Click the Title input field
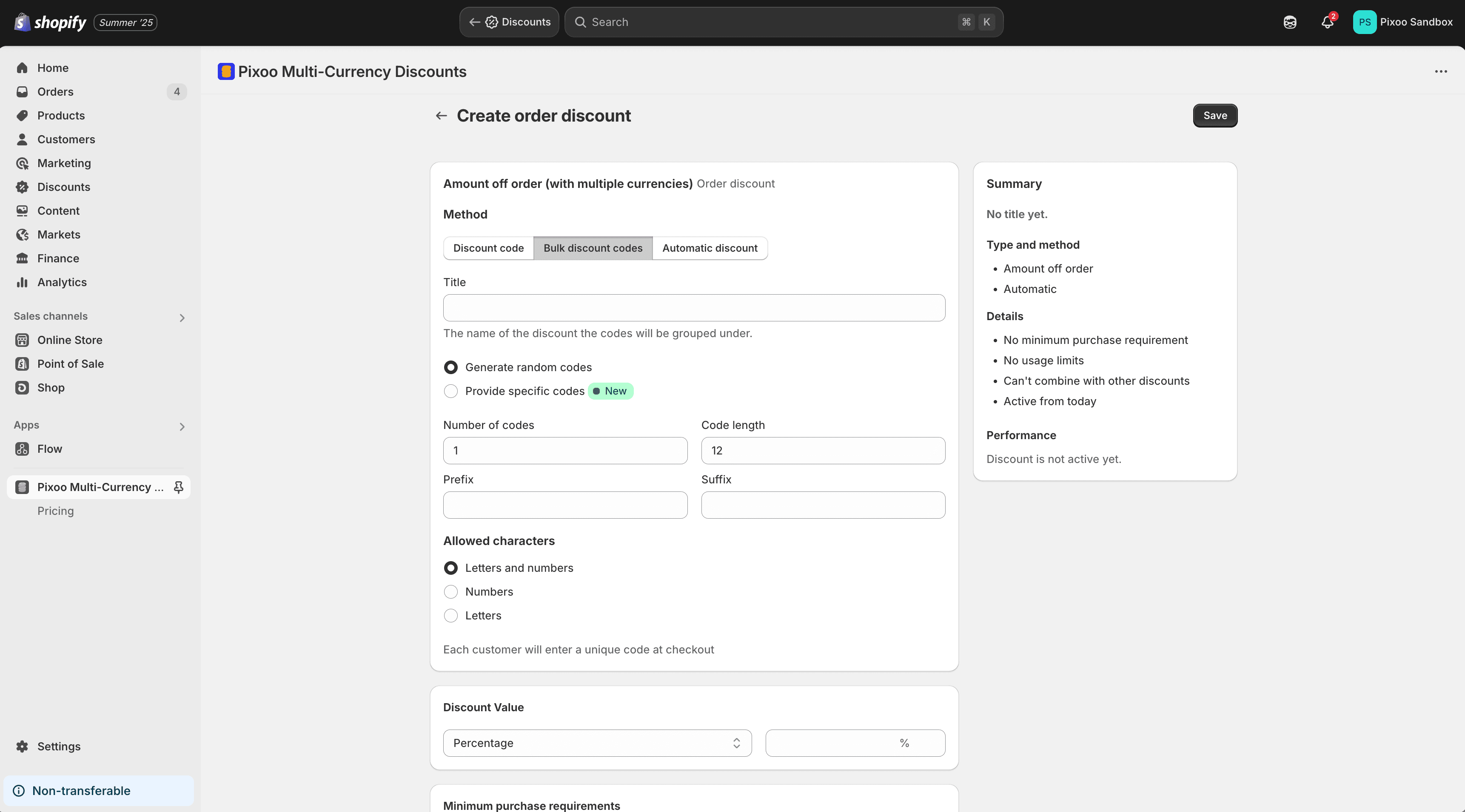Screen dimensions: 1465x812 click(x=694, y=308)
